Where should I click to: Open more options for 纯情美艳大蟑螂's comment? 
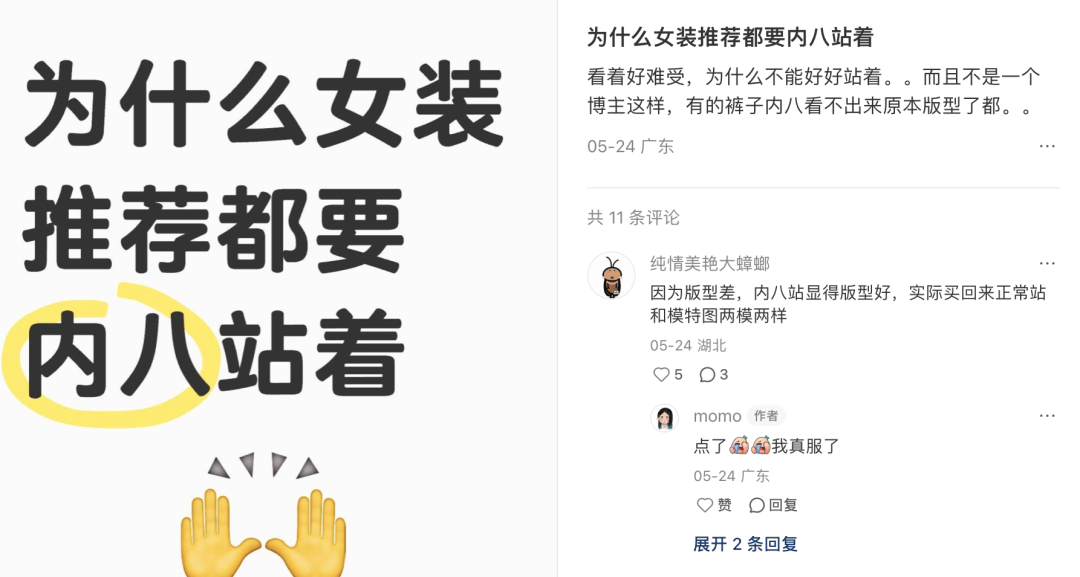click(1047, 263)
